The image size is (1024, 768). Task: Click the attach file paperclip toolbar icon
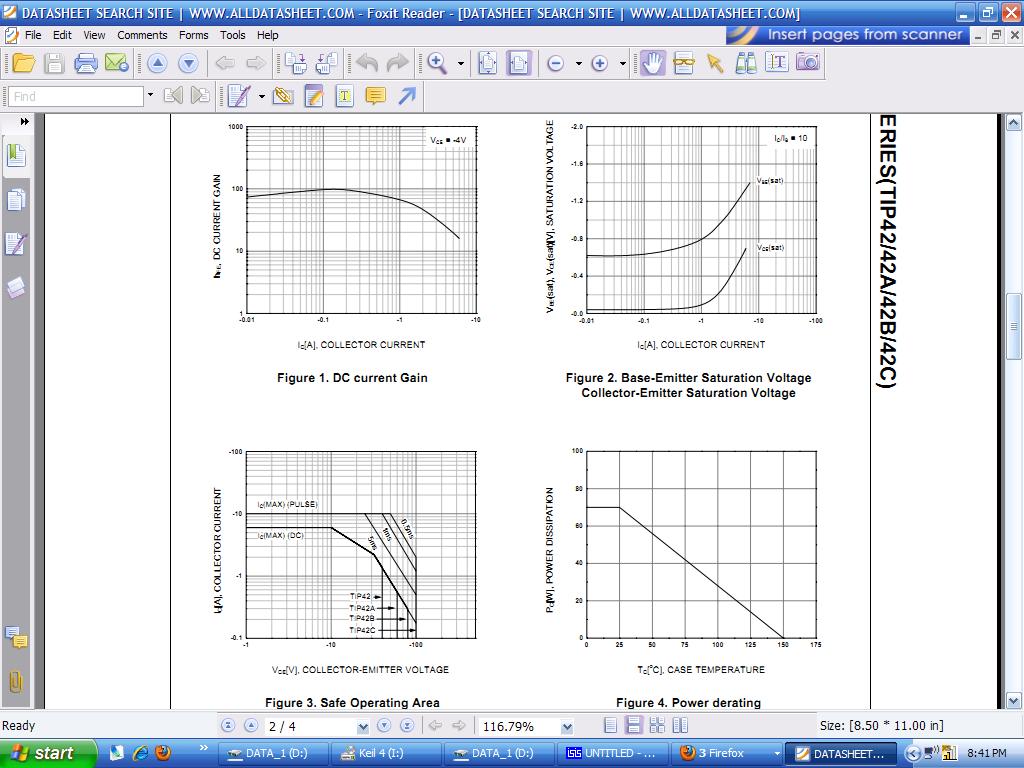[283, 96]
